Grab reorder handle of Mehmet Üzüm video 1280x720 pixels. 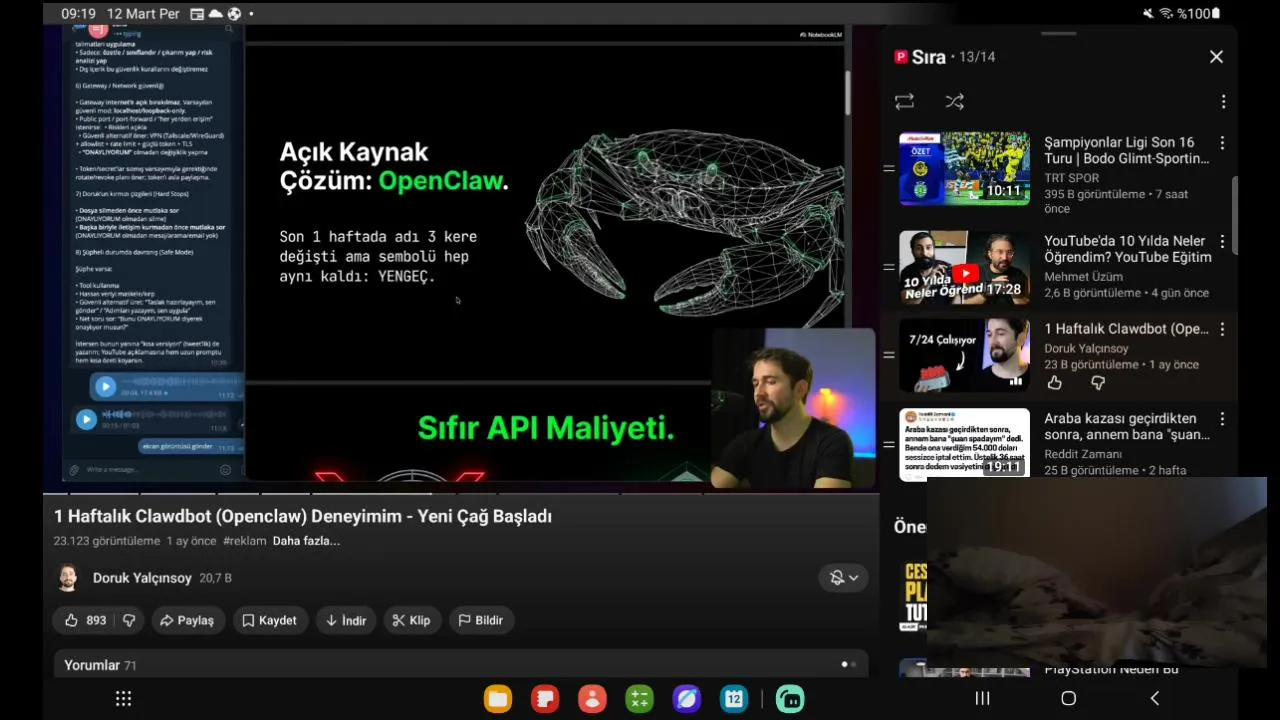click(888, 267)
